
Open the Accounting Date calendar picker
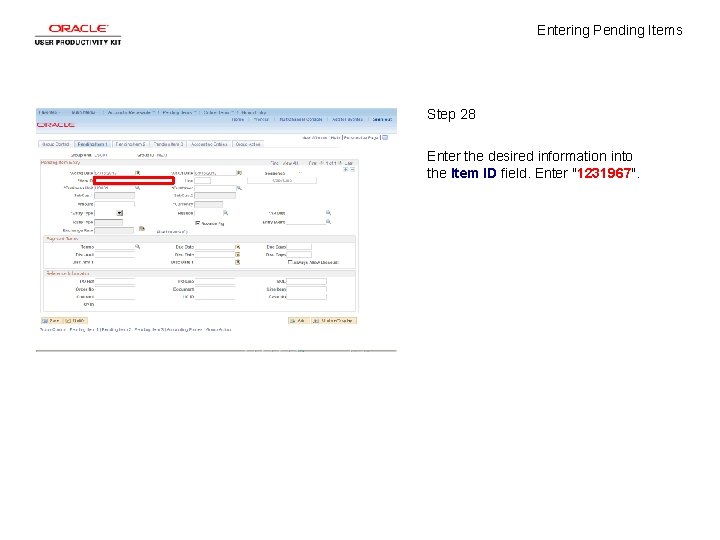click(137, 173)
